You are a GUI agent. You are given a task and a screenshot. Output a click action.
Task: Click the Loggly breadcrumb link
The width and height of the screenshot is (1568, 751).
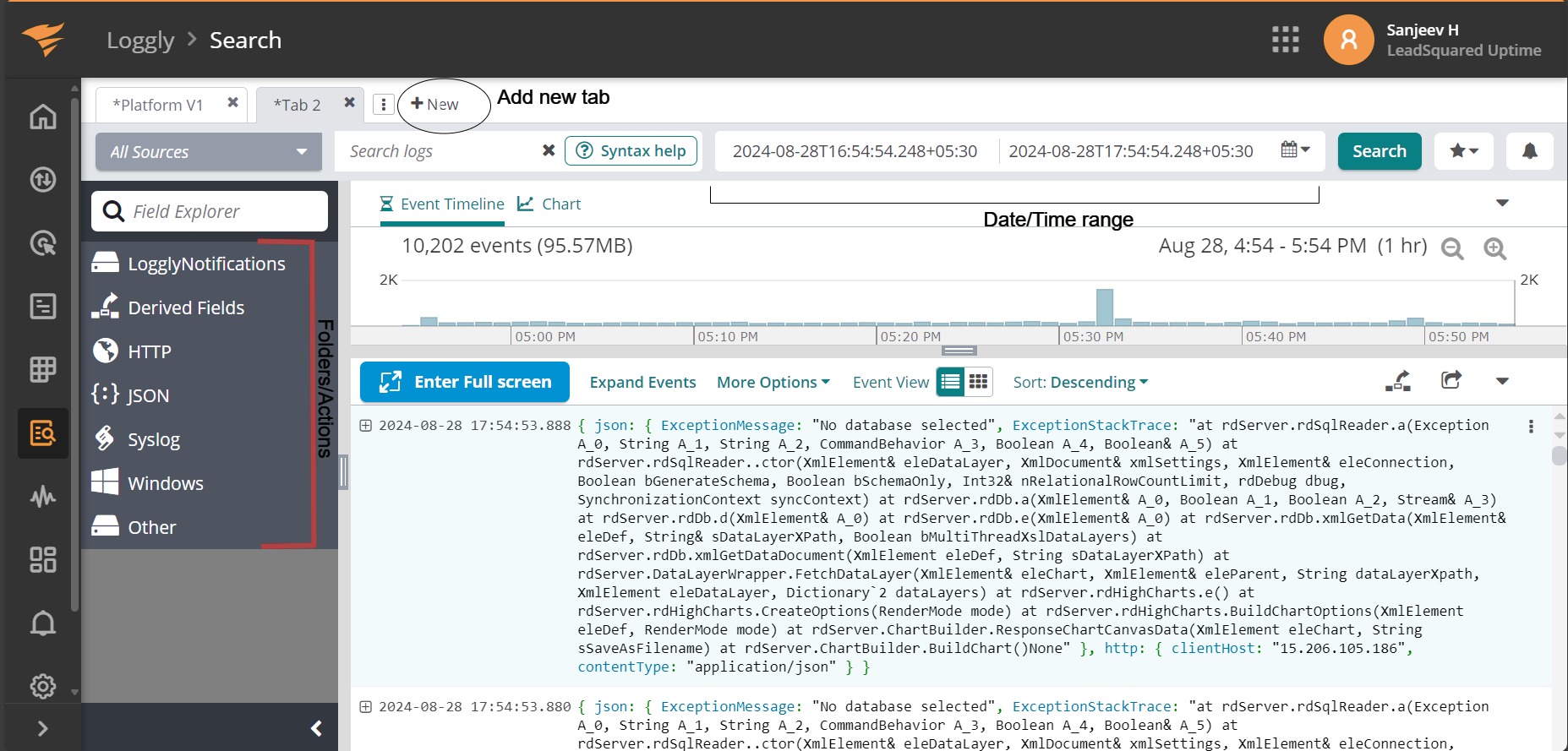tap(140, 41)
